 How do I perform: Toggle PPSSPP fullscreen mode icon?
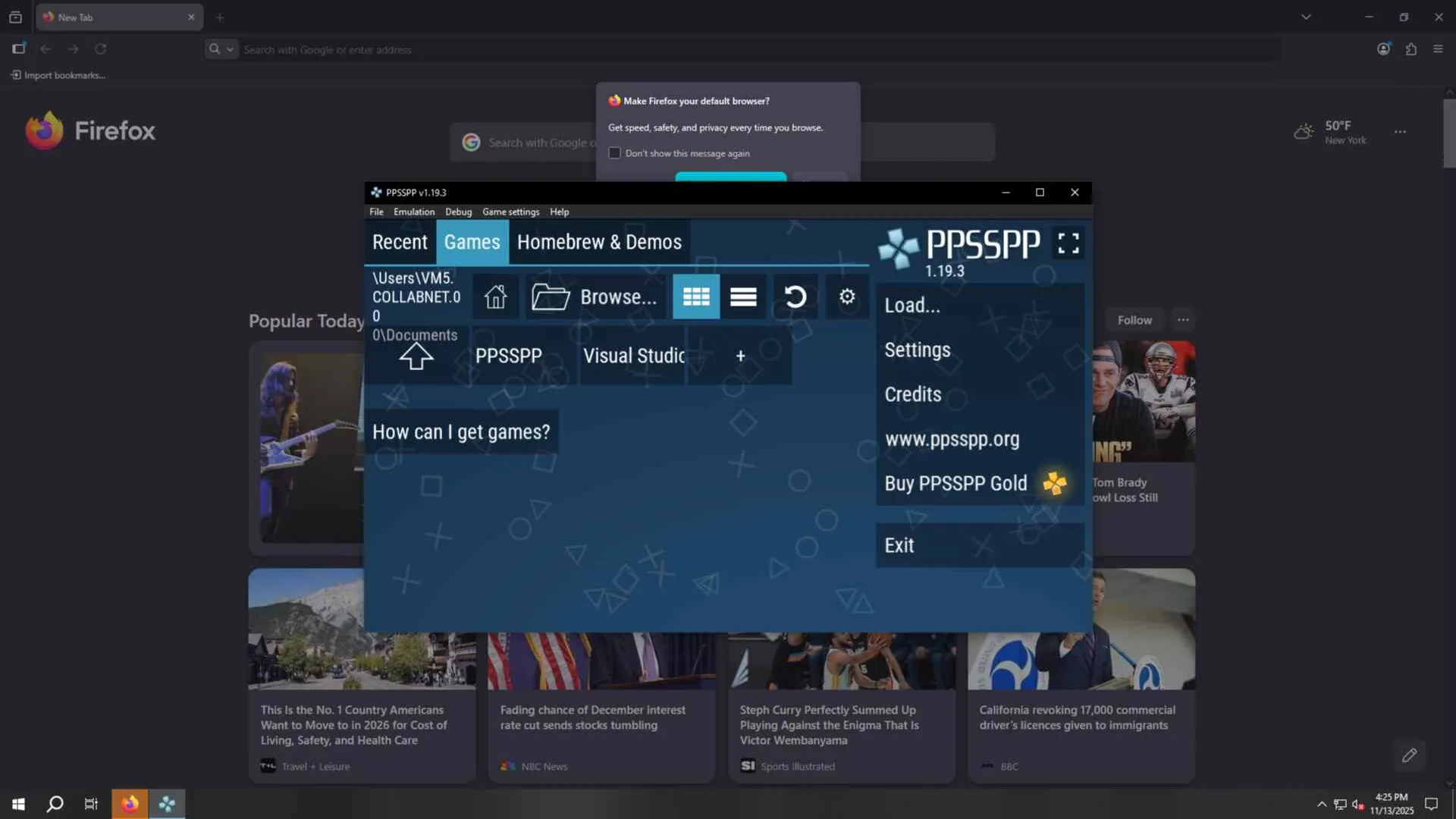[1068, 243]
